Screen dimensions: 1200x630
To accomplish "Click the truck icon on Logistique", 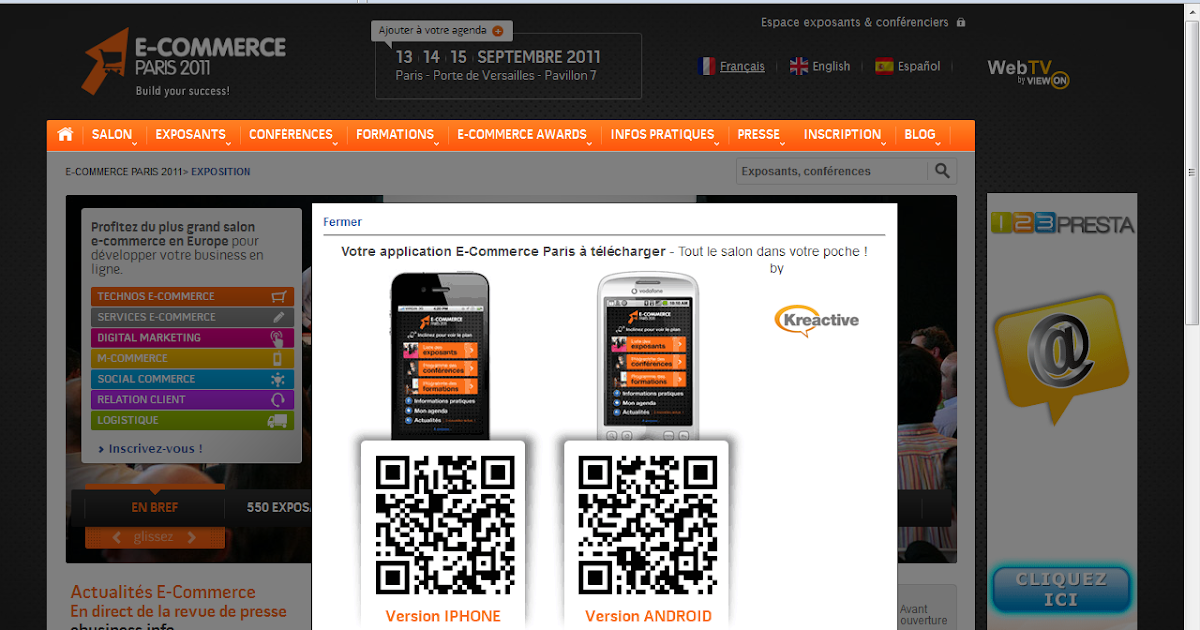I will [278, 421].
